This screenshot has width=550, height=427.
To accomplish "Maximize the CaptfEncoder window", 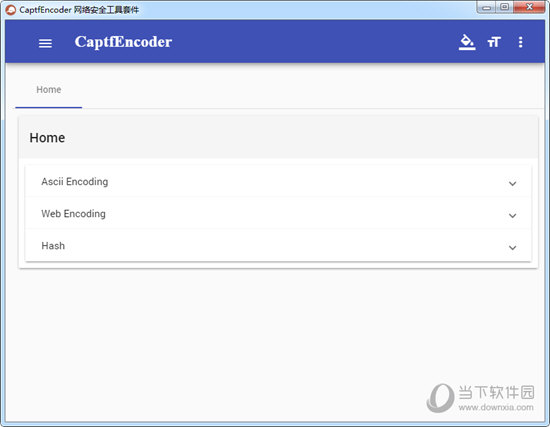I will point(504,7).
